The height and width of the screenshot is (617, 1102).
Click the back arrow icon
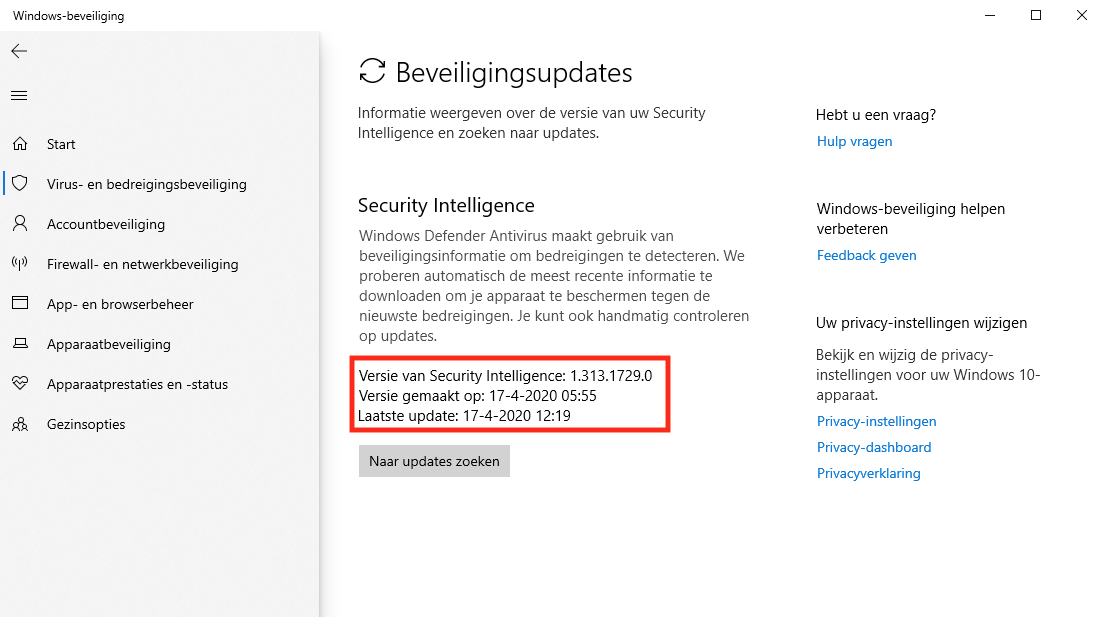pos(19,51)
